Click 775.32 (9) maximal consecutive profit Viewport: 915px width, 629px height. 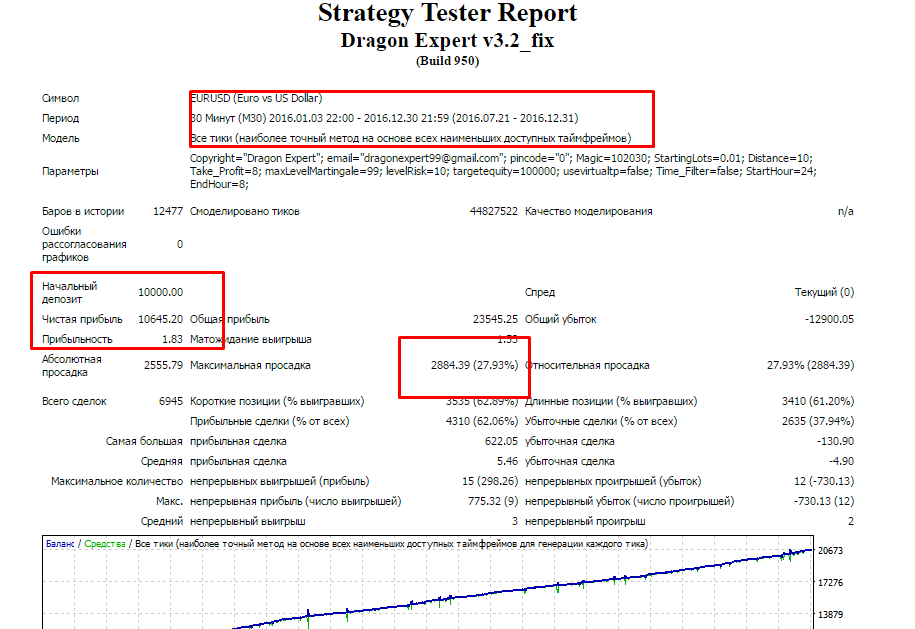pyautogui.click(x=493, y=501)
